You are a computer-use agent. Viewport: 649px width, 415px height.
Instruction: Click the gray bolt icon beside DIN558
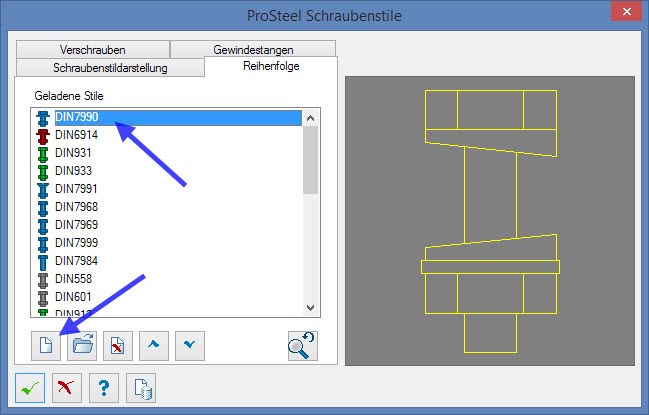click(43, 280)
